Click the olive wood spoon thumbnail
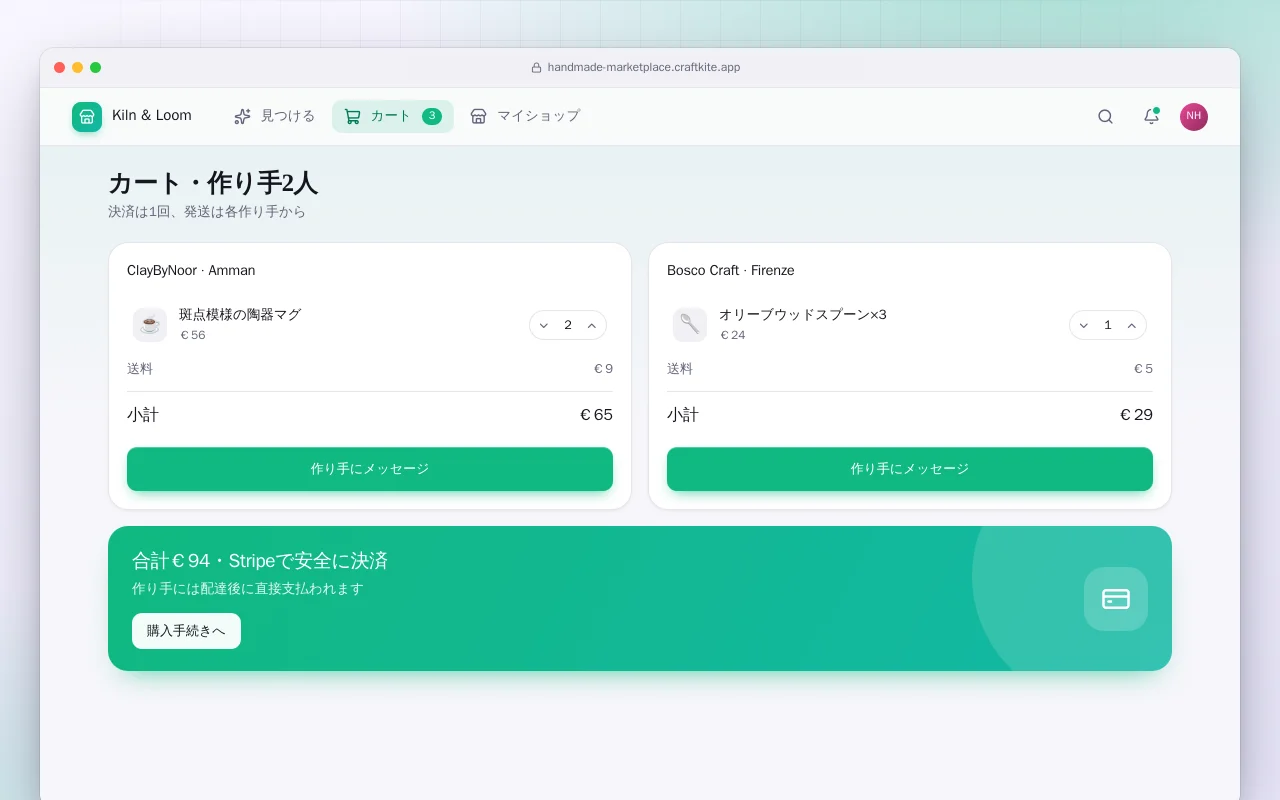 [x=690, y=325]
